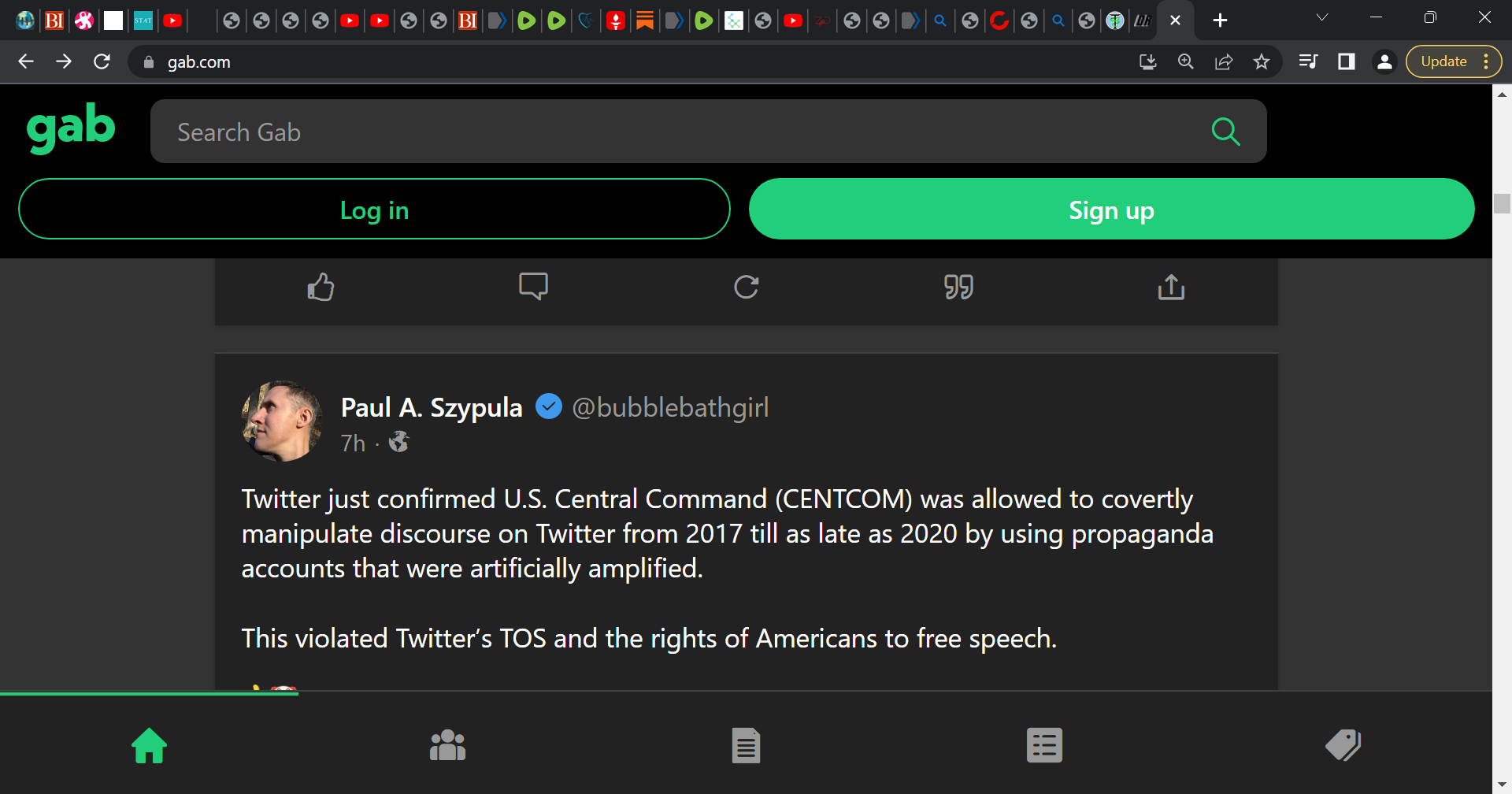Quote the post with quotation icon
This screenshot has width=1512, height=794.
(x=958, y=287)
